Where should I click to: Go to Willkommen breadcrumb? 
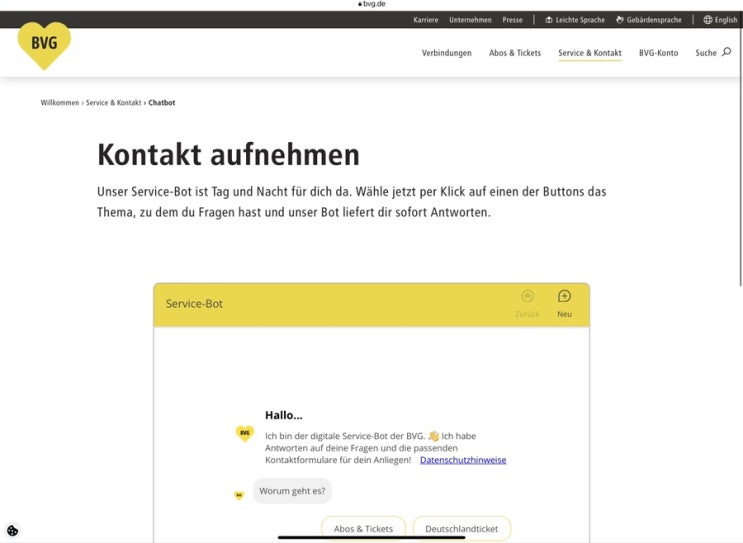click(x=60, y=102)
